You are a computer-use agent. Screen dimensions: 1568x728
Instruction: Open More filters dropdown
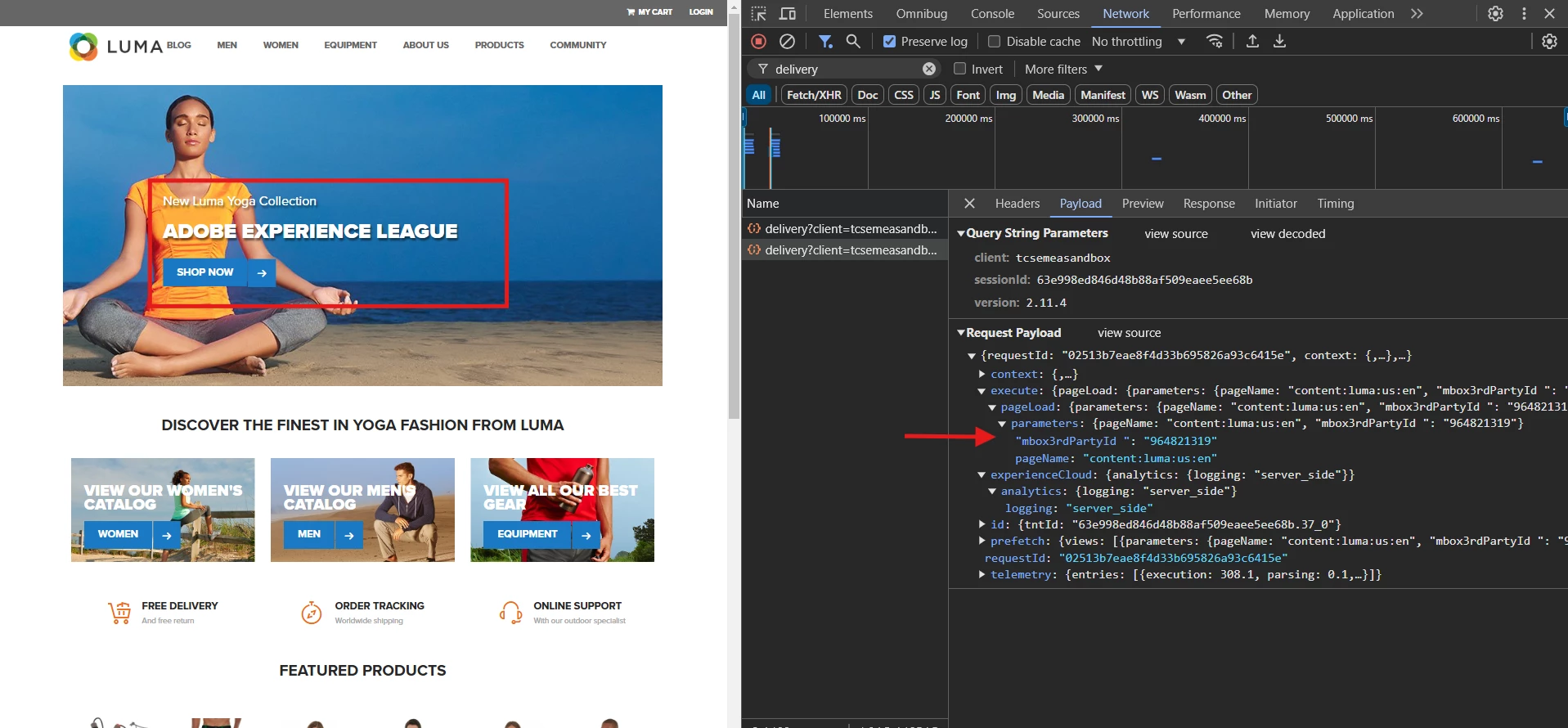[1063, 69]
